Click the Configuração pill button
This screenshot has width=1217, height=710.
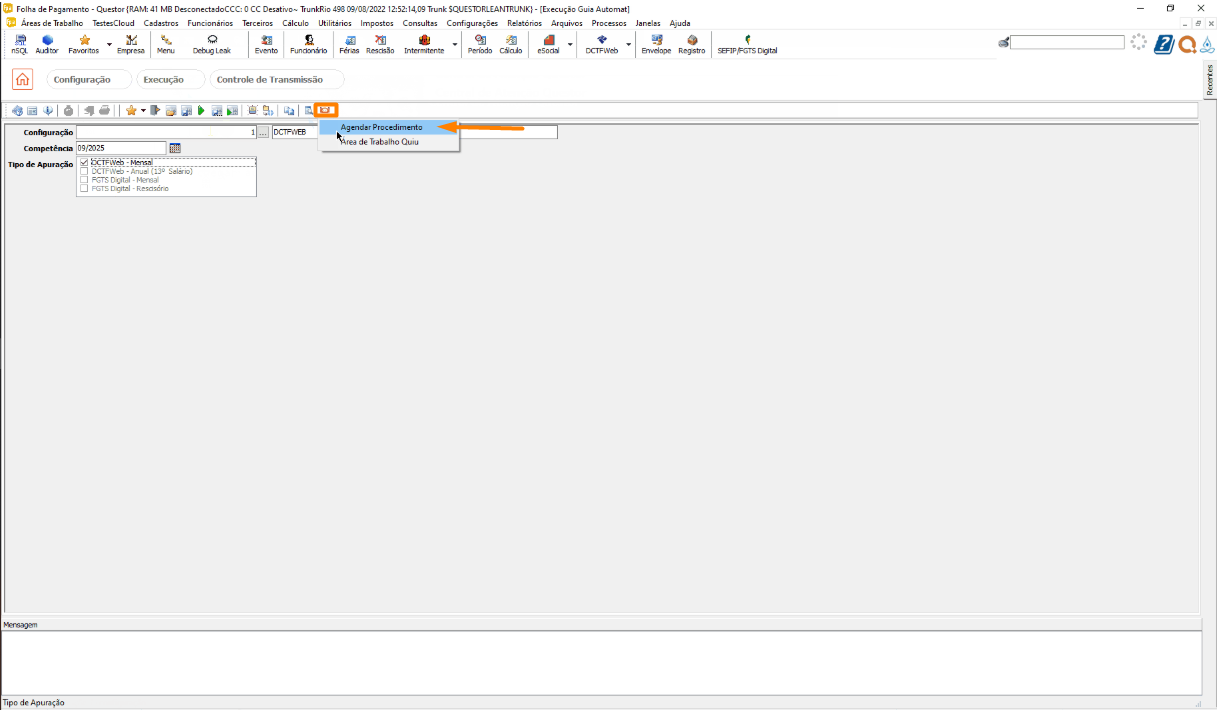point(82,80)
